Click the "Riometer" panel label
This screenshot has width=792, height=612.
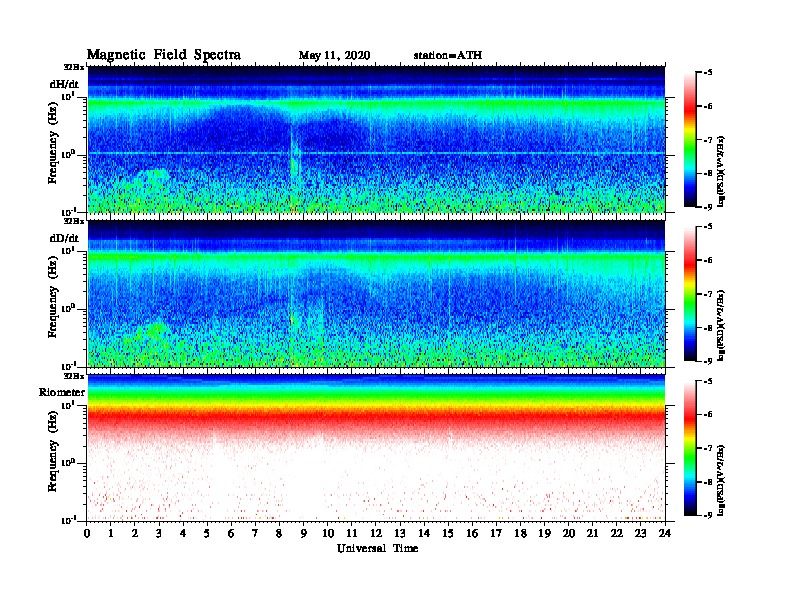[62, 392]
